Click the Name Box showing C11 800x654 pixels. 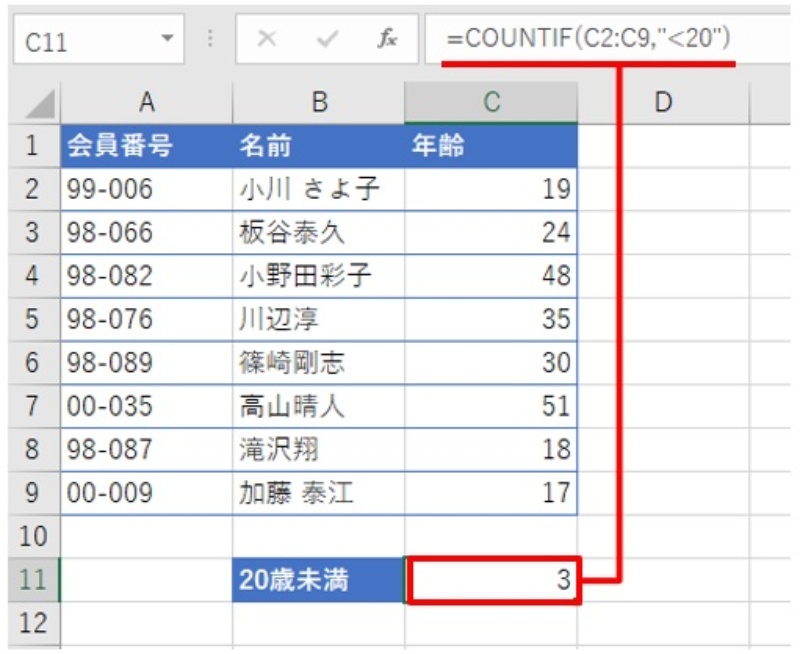click(x=90, y=35)
